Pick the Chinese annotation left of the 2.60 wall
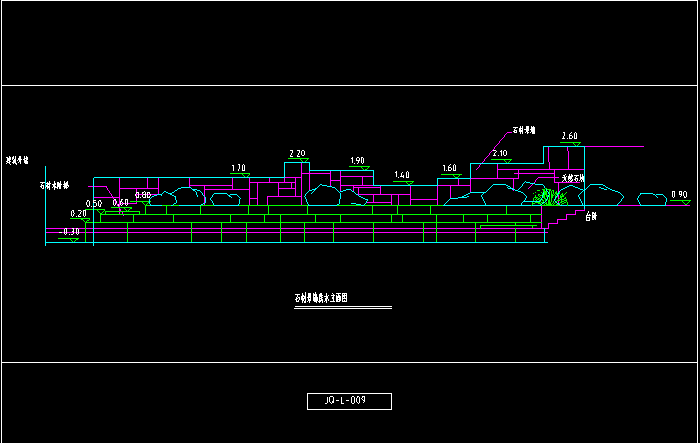This screenshot has height=443, width=700. [x=573, y=178]
